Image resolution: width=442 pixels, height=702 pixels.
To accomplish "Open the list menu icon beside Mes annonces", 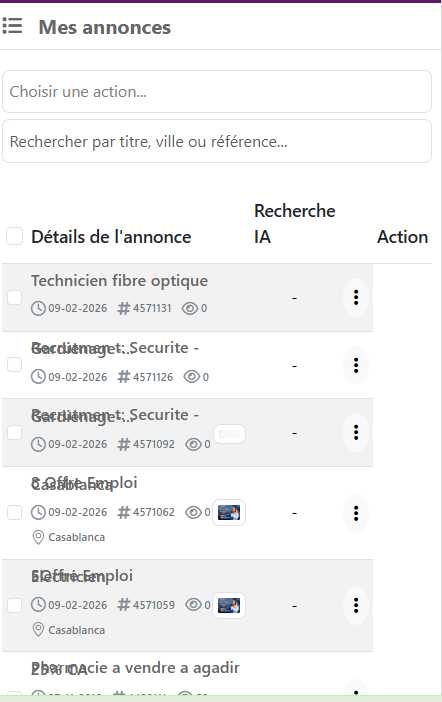I will 12,26.
